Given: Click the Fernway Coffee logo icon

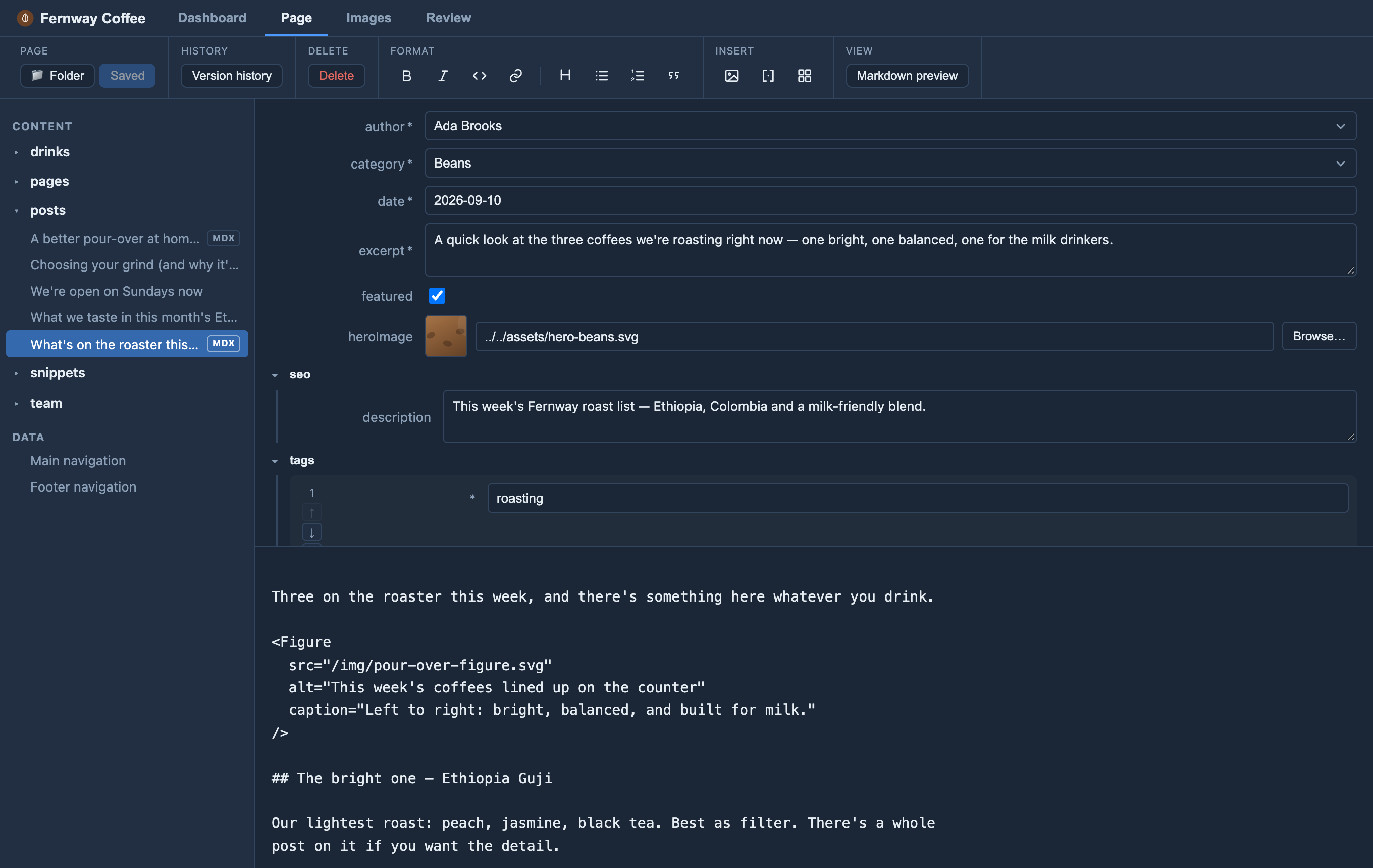Looking at the screenshot, I should click(x=25, y=18).
